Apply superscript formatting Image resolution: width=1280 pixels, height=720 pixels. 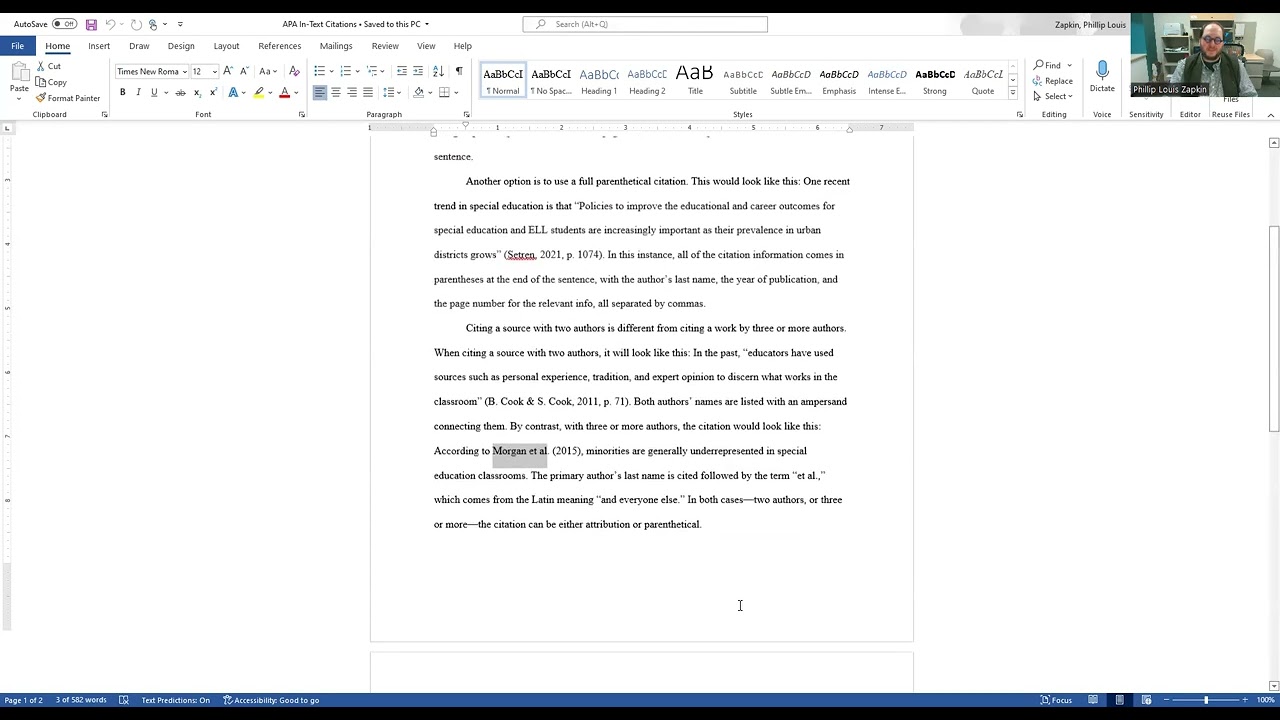click(x=213, y=92)
